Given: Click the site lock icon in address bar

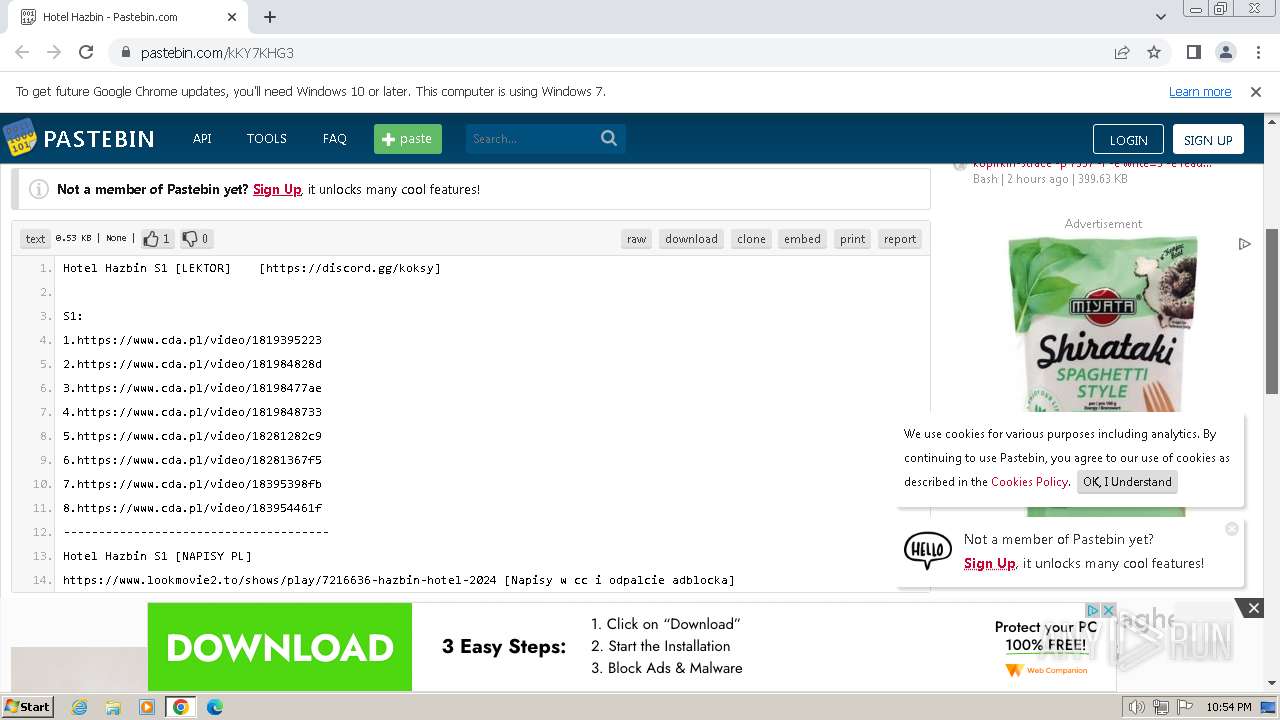Looking at the screenshot, I should pos(125,53).
